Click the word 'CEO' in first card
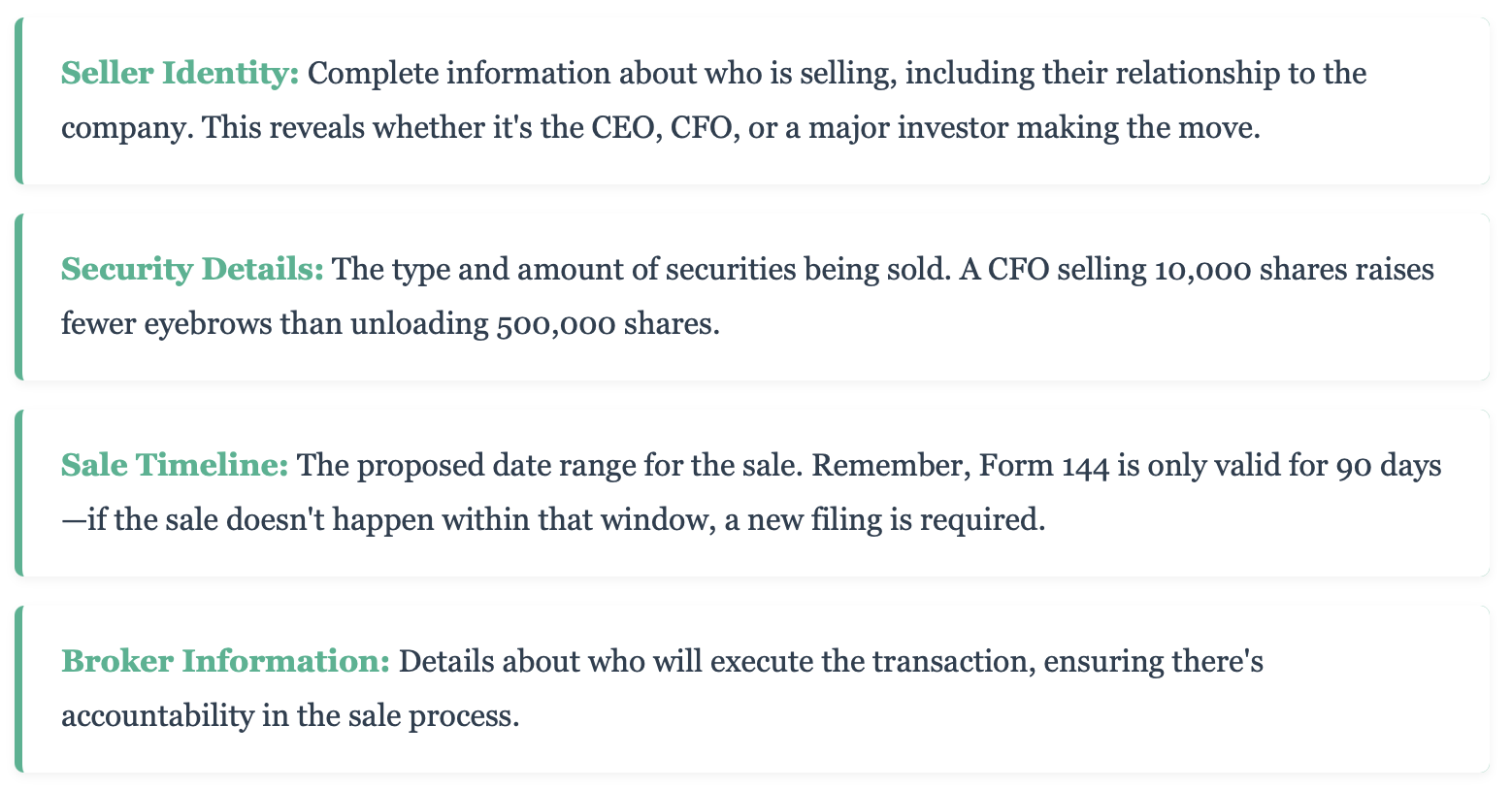Screen dimensions: 1512x792 click(x=627, y=128)
